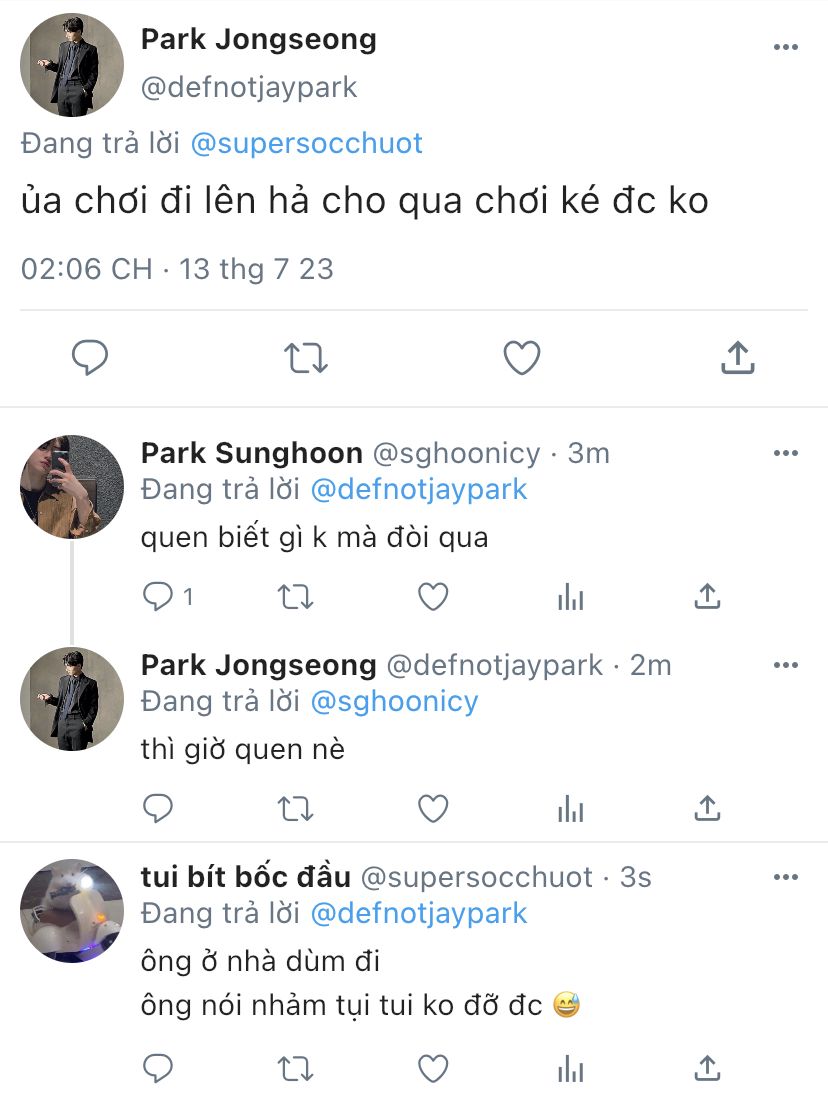Screen dimensions: 828x1100
Task: Reply to the main Park Jongseong tweet
Action: pyautogui.click(x=90, y=358)
